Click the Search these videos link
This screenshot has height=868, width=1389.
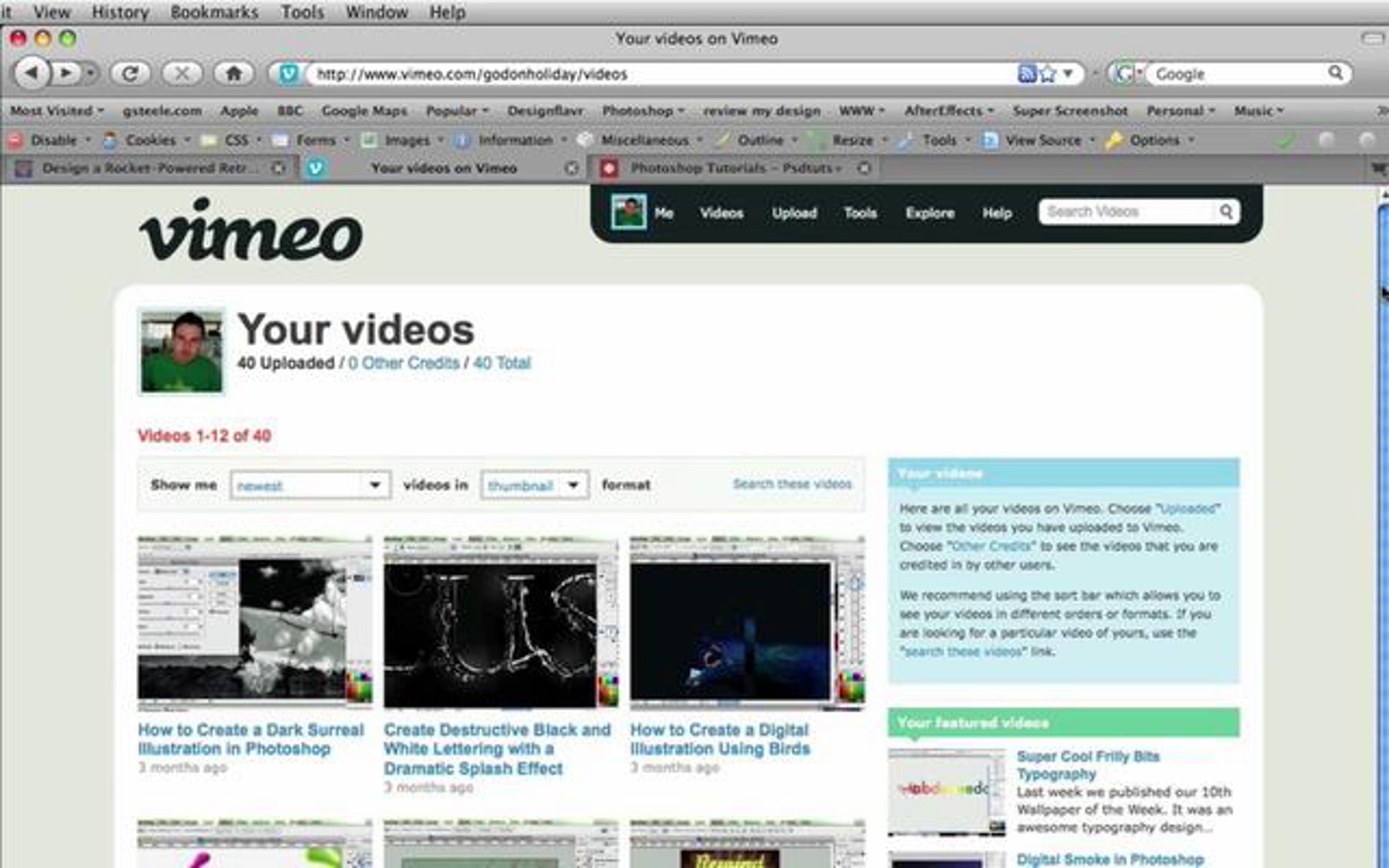point(792,484)
